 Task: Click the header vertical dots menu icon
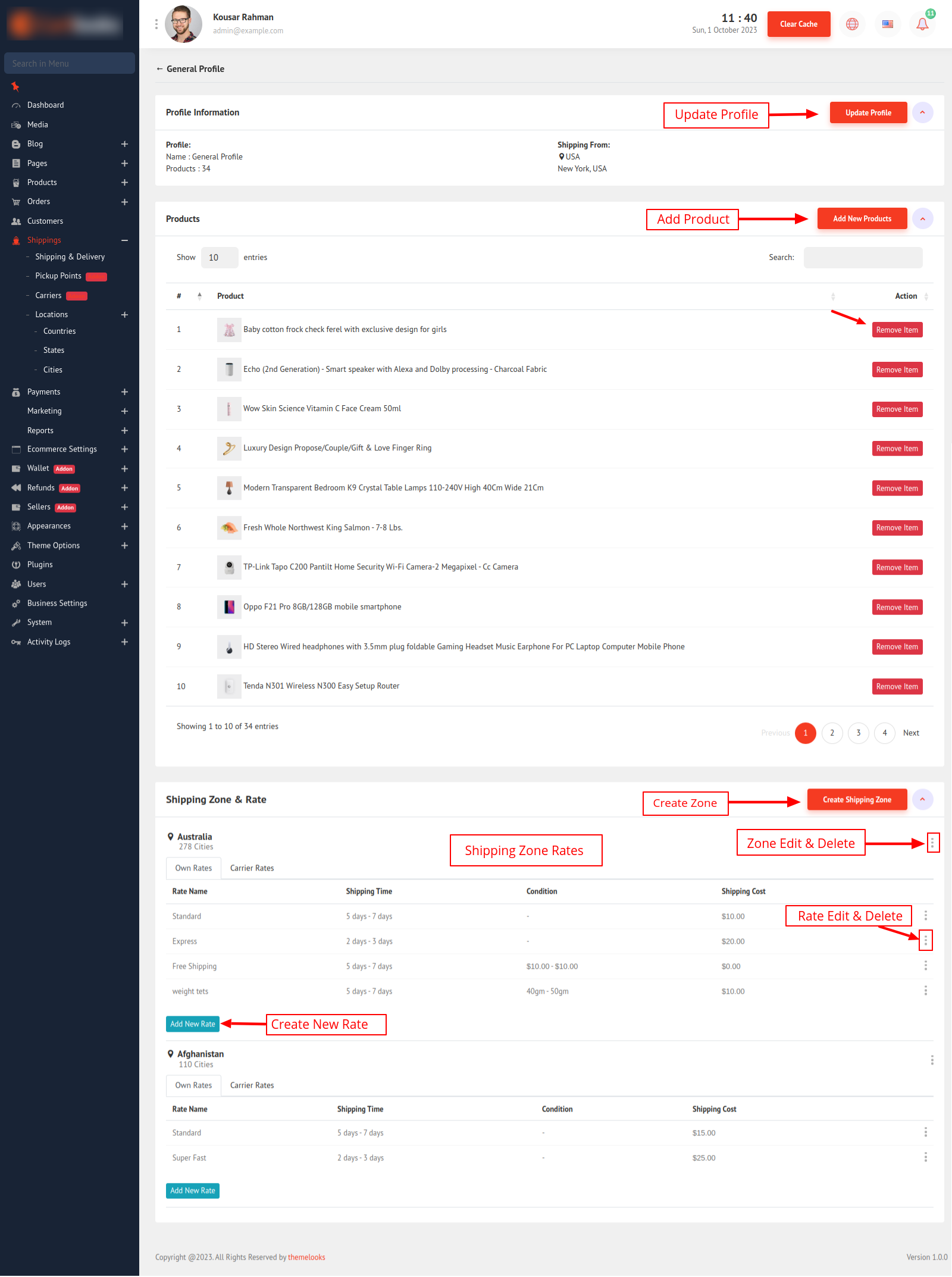tap(156, 24)
